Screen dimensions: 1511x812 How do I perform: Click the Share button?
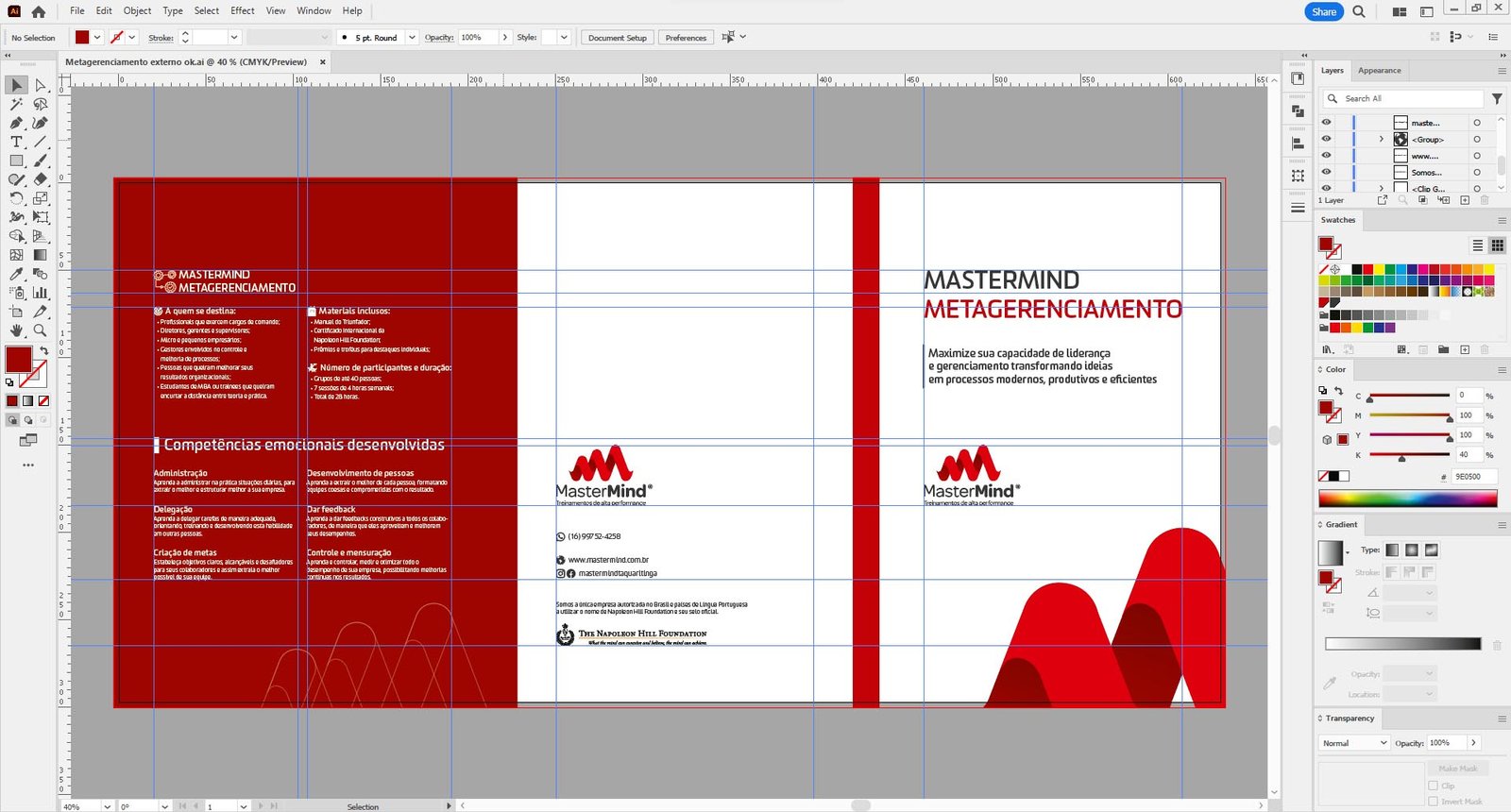tap(1324, 11)
